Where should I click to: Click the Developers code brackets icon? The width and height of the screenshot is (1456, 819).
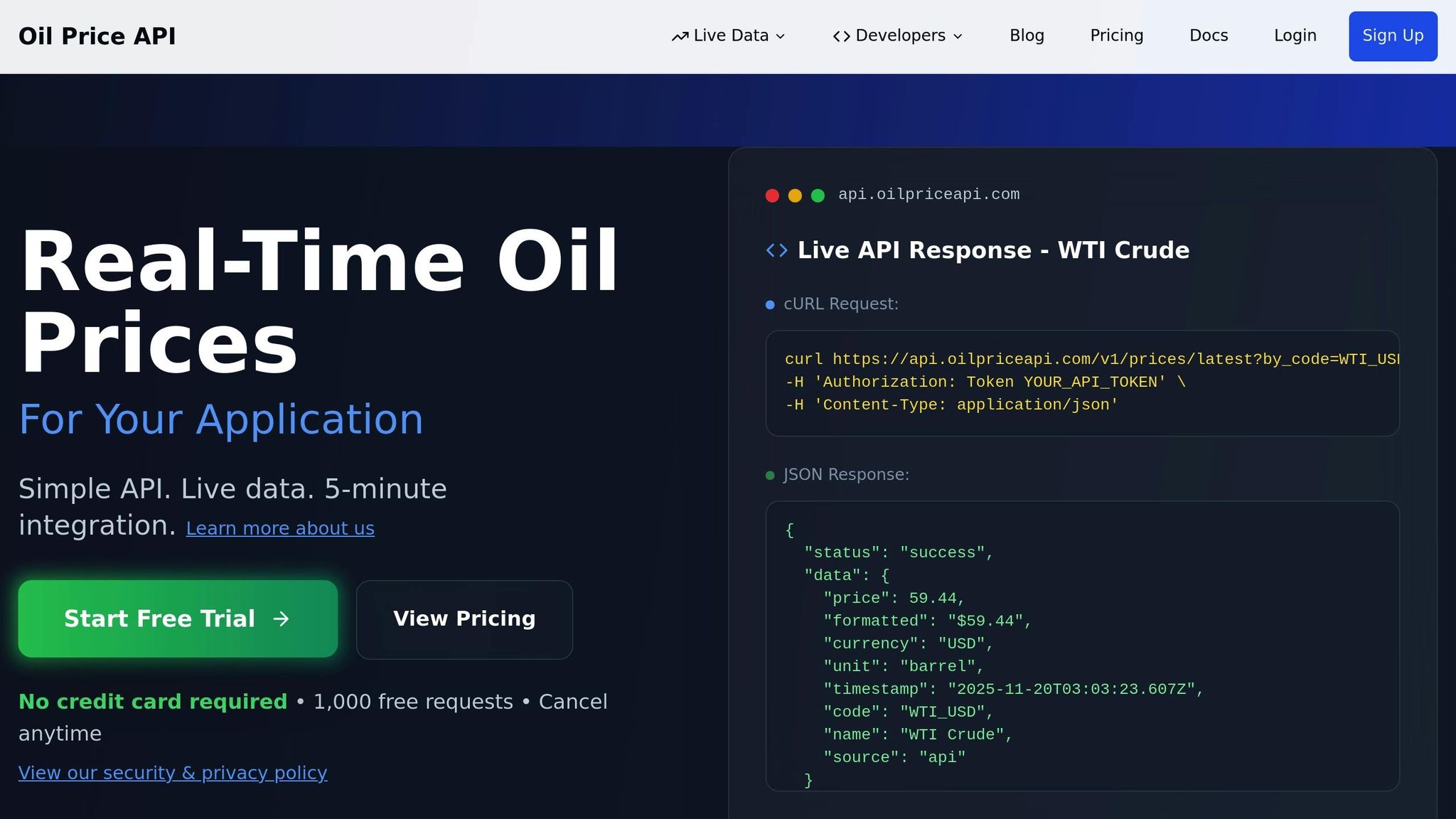(x=842, y=36)
